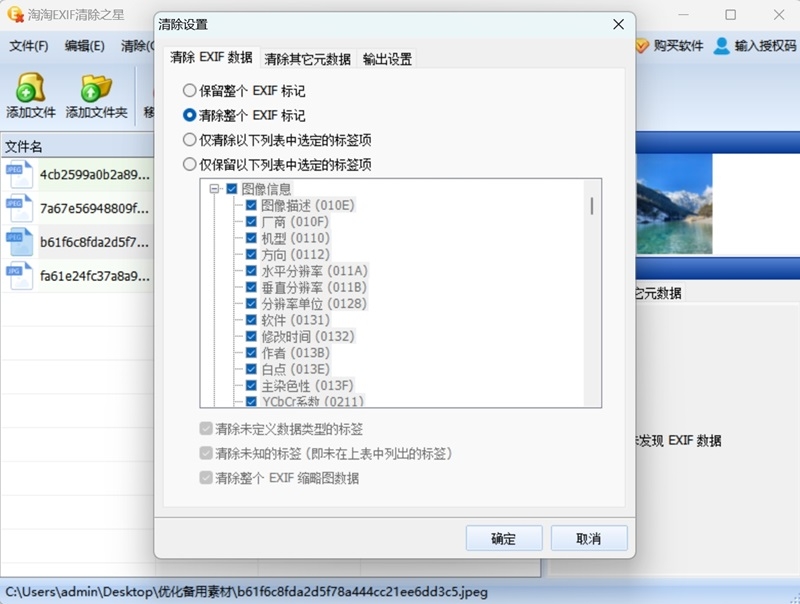Collapse the 图像信息 tree node

(214, 189)
